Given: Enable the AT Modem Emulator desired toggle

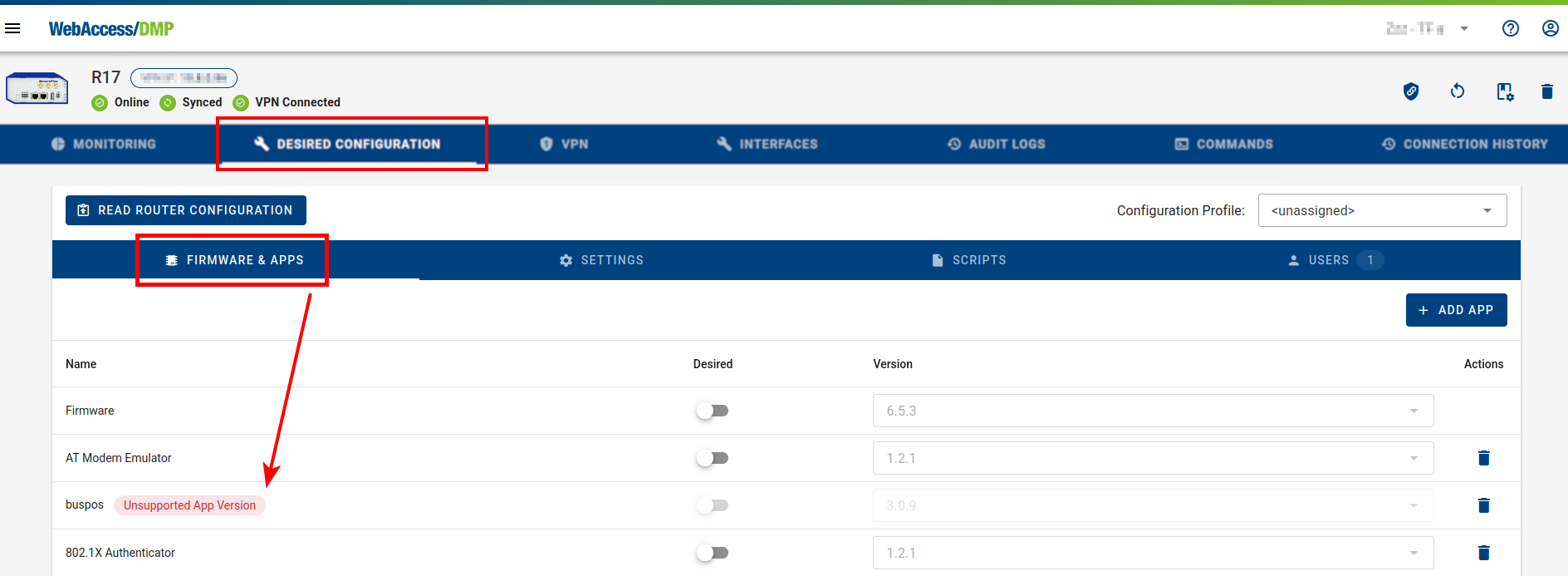Looking at the screenshot, I should click(713, 458).
